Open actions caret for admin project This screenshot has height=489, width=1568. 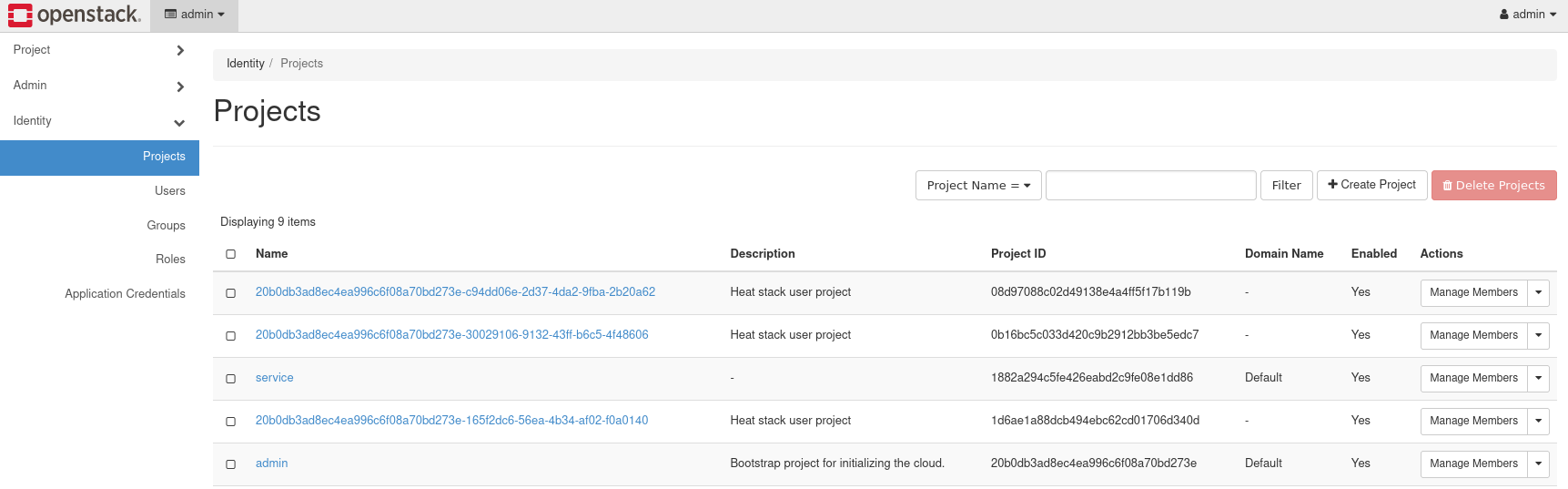(1538, 464)
